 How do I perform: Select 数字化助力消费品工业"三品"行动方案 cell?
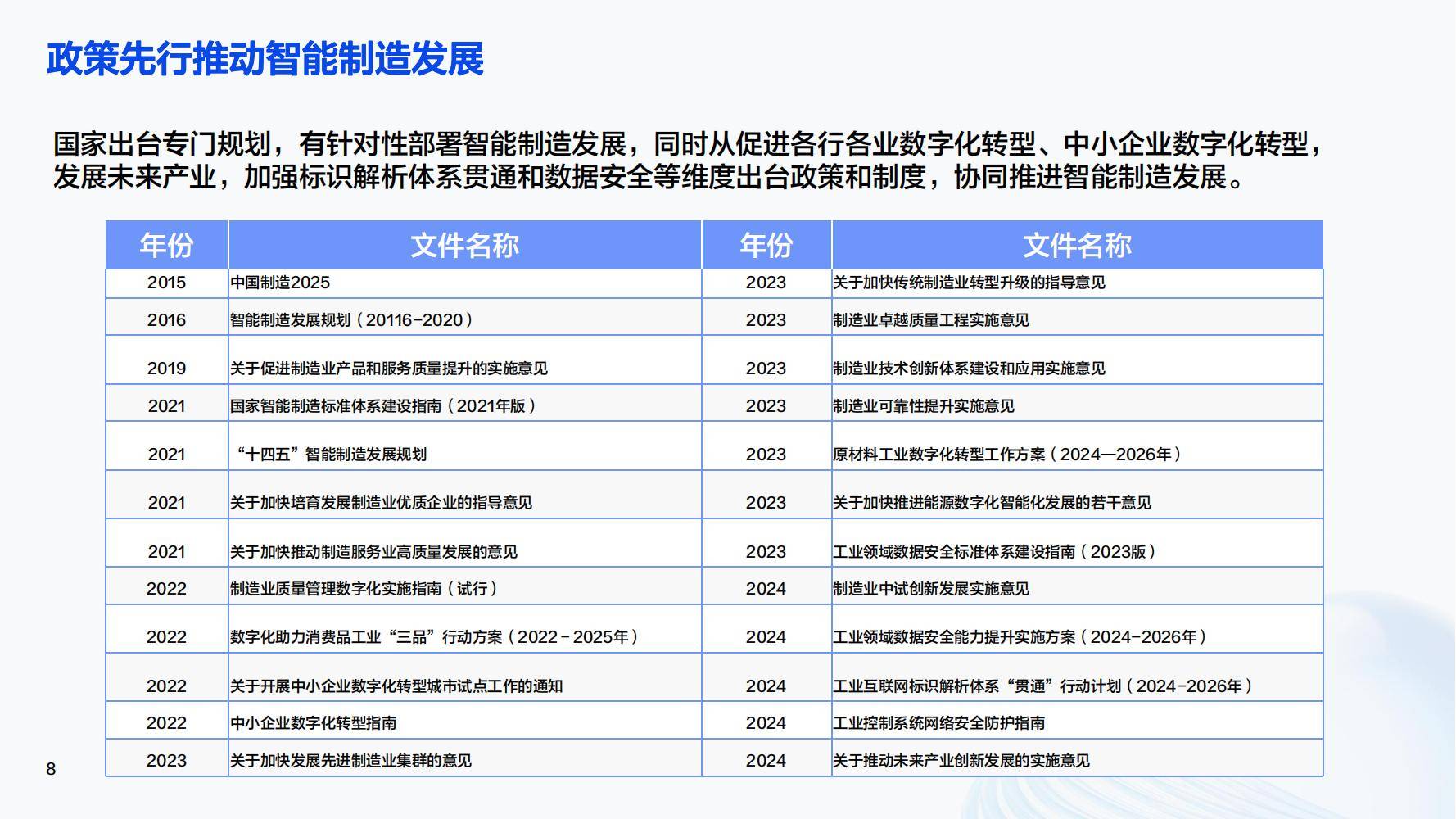(464, 629)
